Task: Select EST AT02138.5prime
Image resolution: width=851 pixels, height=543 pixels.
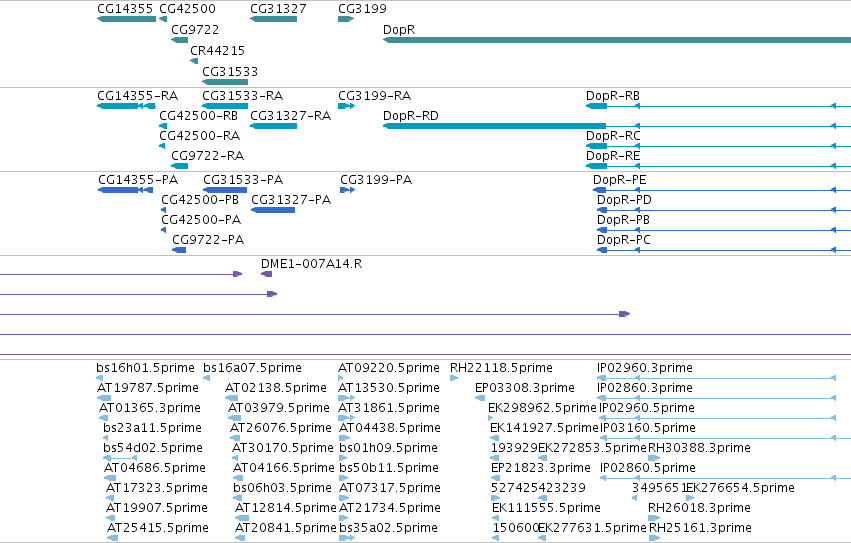Action: point(276,388)
